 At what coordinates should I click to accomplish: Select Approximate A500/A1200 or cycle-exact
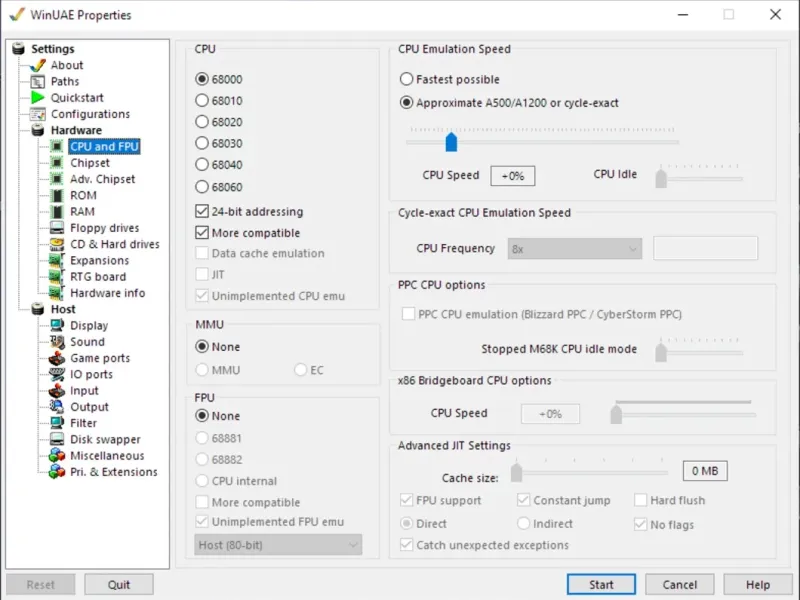coord(406,103)
